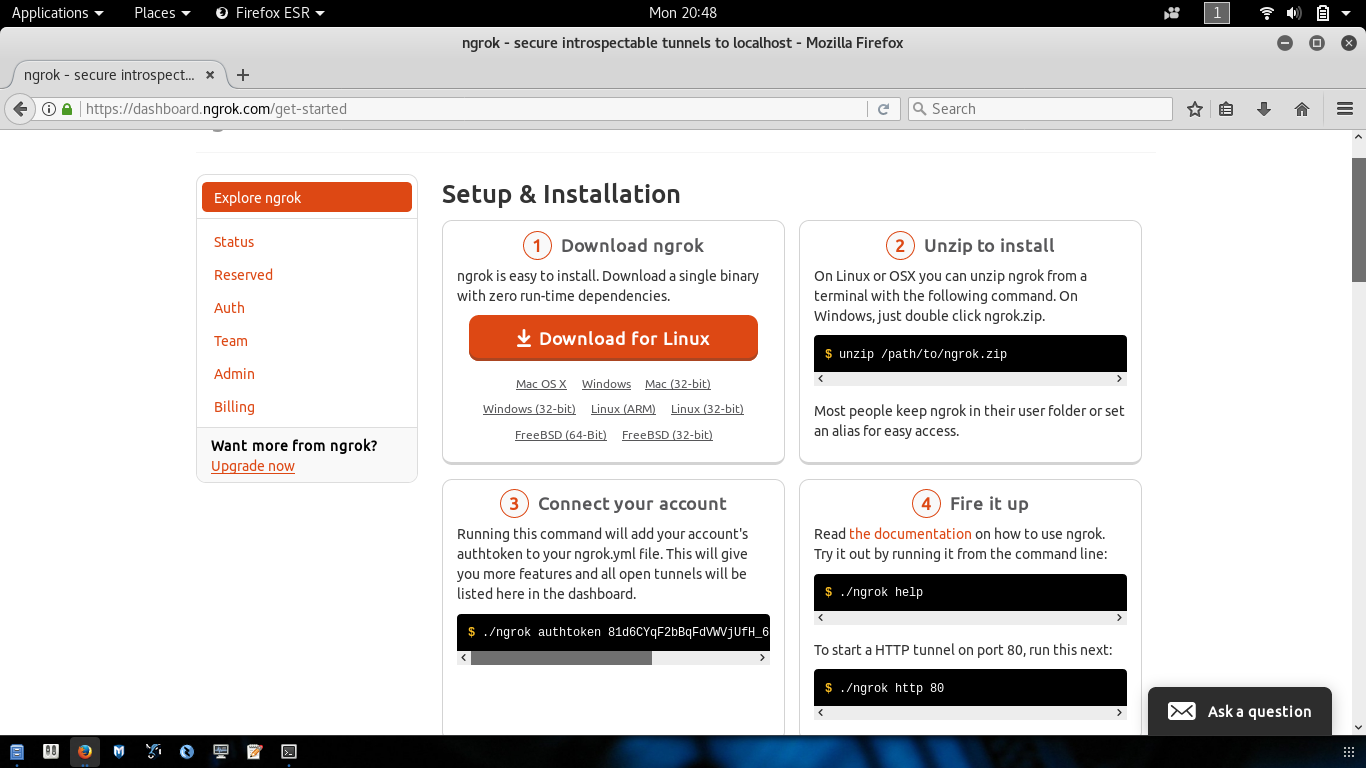Choose the Mac OS X download link
Viewport: 1366px width, 768px height.
pyautogui.click(x=541, y=384)
